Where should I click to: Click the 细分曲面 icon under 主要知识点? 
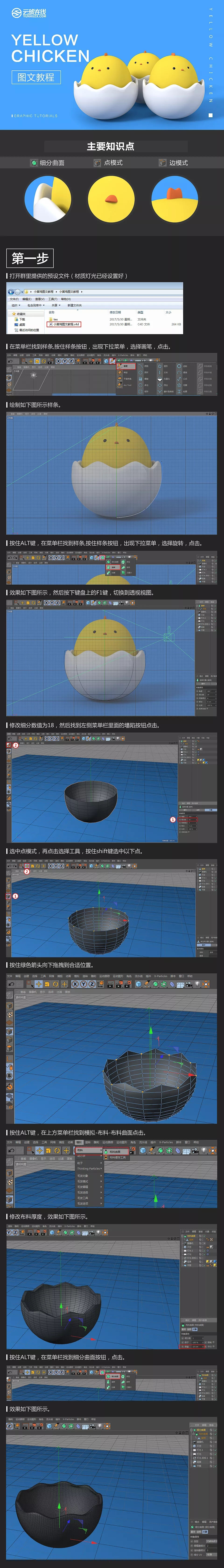tap(34, 163)
